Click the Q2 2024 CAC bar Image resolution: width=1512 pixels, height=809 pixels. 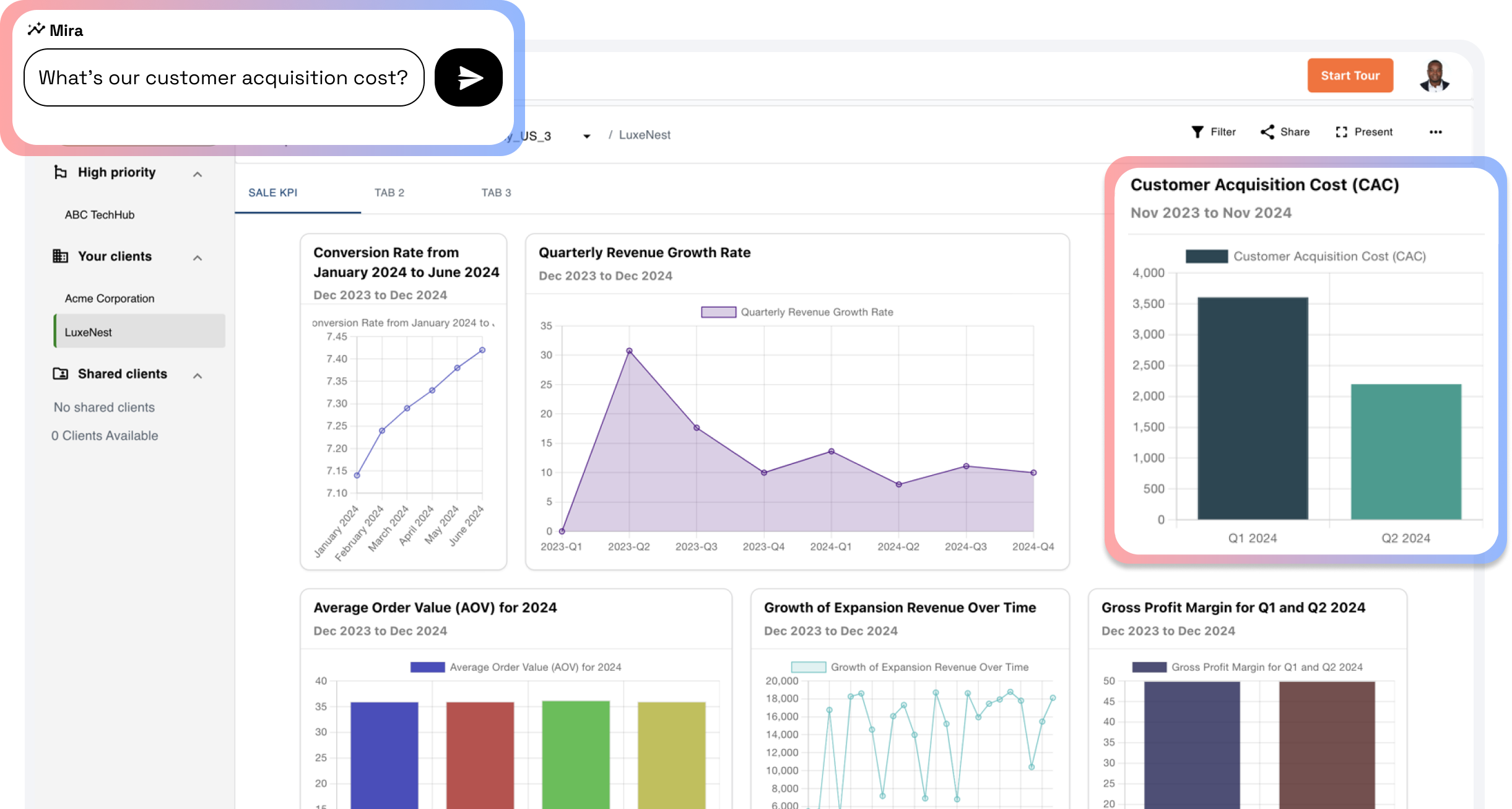1406,452
